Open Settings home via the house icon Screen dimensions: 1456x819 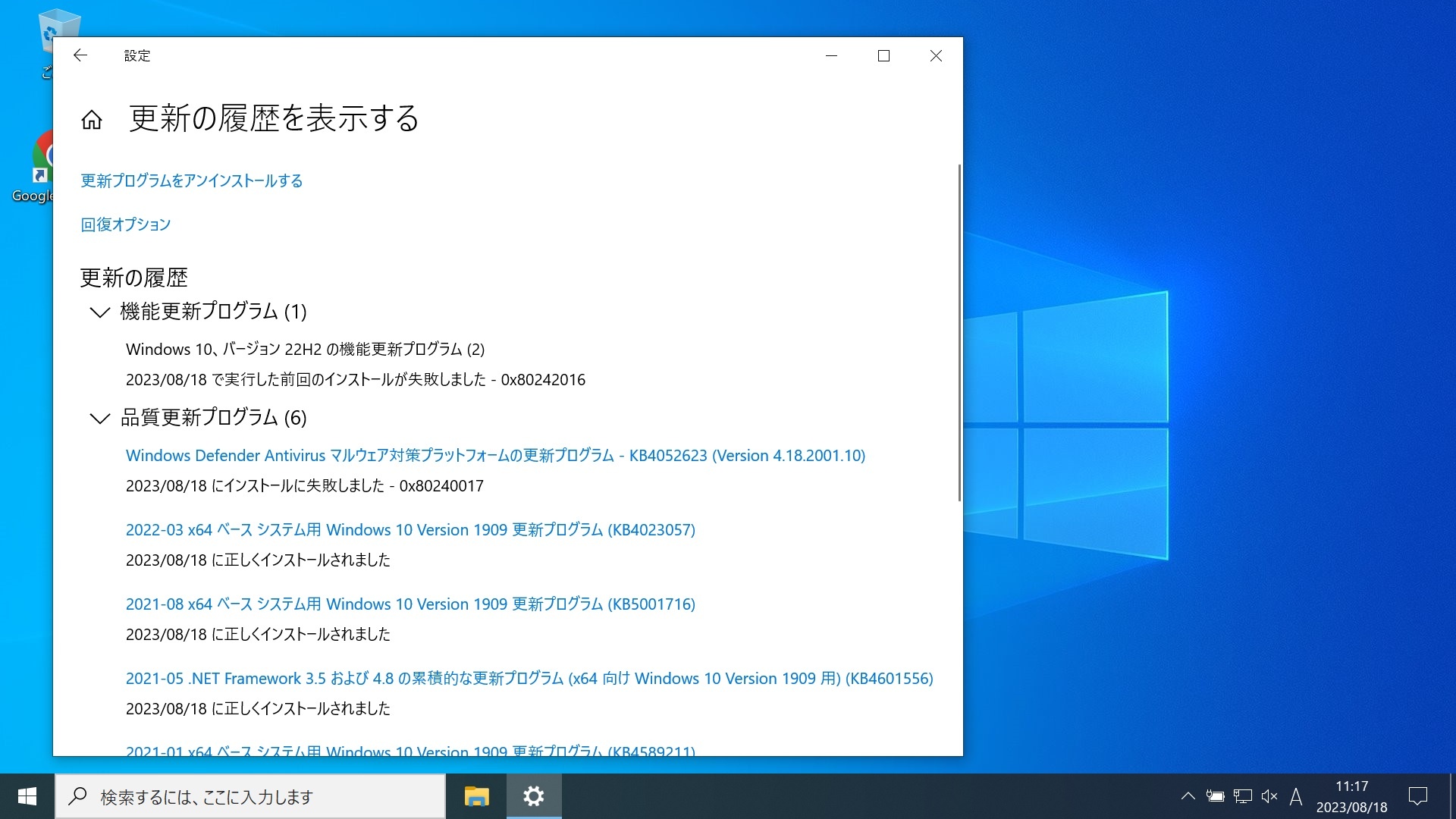coord(92,120)
